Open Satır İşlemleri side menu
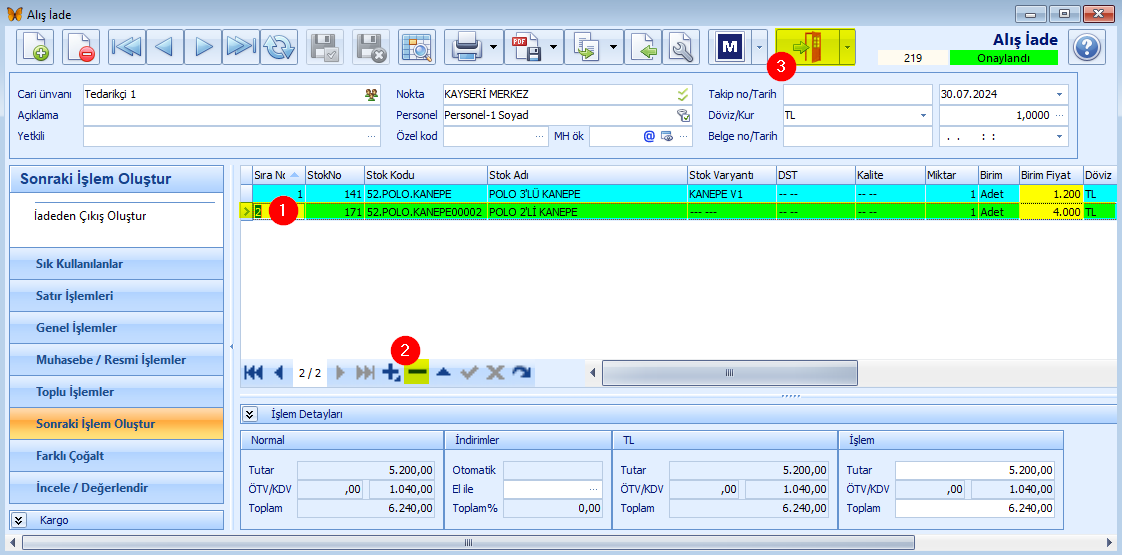The width and height of the screenshot is (1122, 555). pos(117,295)
